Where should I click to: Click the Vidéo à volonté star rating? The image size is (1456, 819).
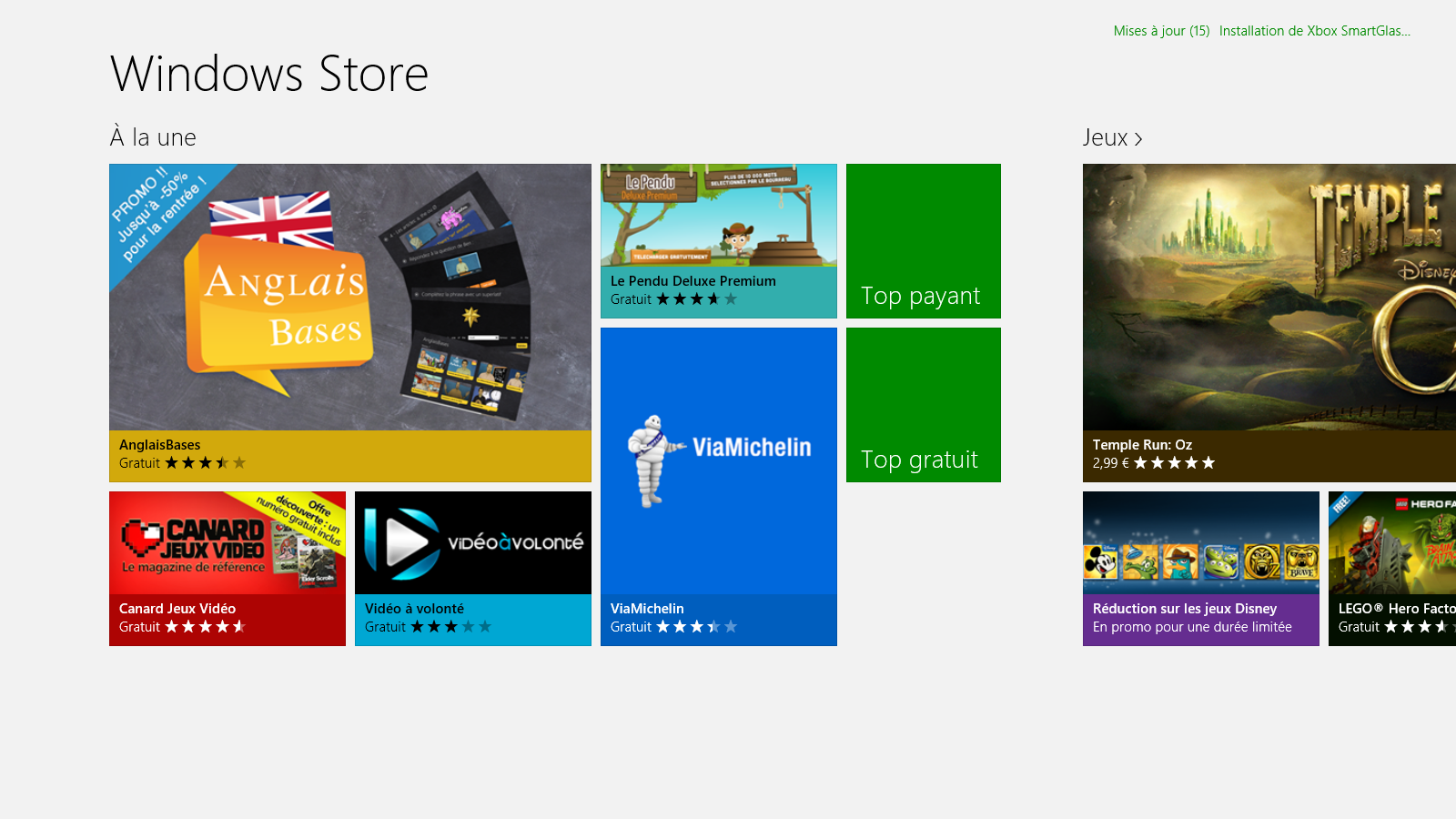(450, 627)
